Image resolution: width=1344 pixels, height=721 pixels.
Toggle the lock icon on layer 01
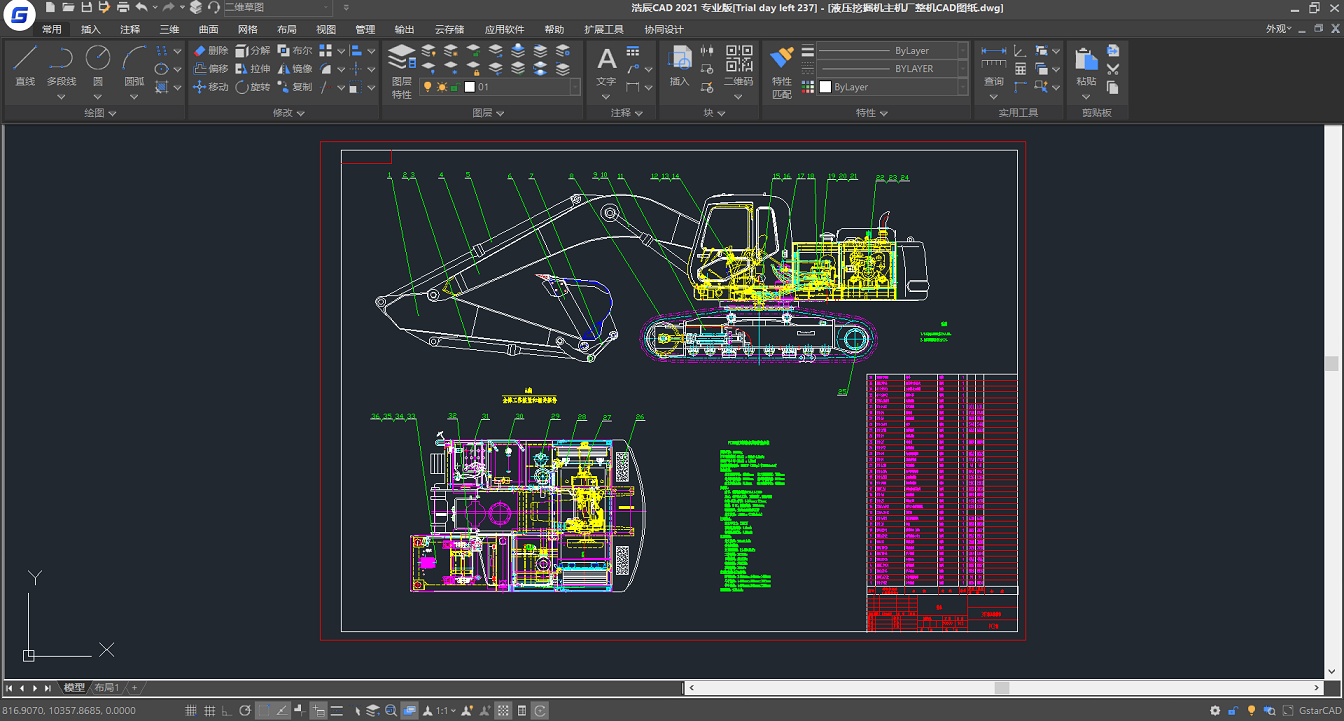point(456,88)
